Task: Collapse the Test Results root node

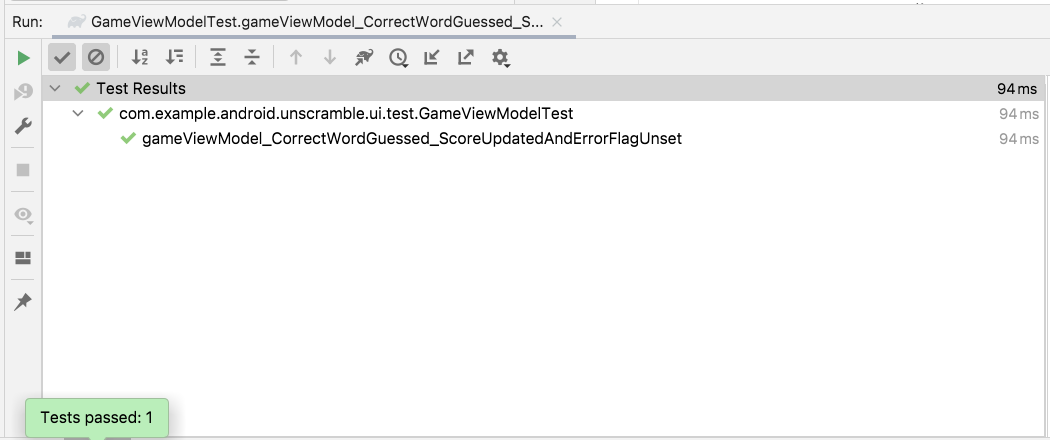Action: click(55, 89)
